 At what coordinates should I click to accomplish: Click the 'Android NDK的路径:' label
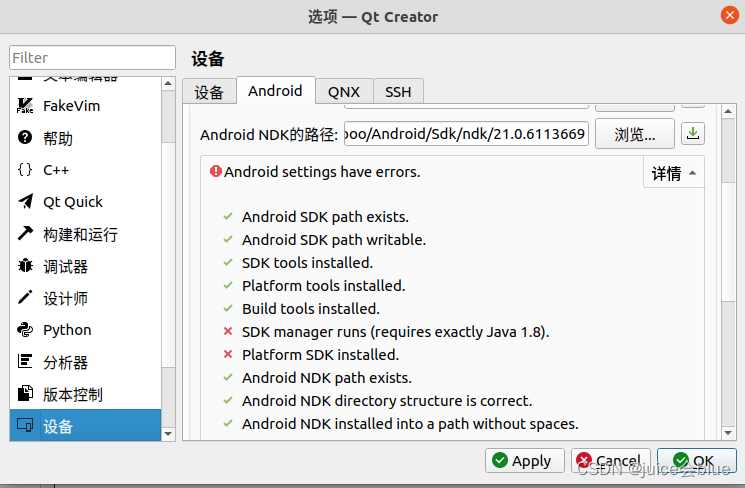click(x=269, y=134)
